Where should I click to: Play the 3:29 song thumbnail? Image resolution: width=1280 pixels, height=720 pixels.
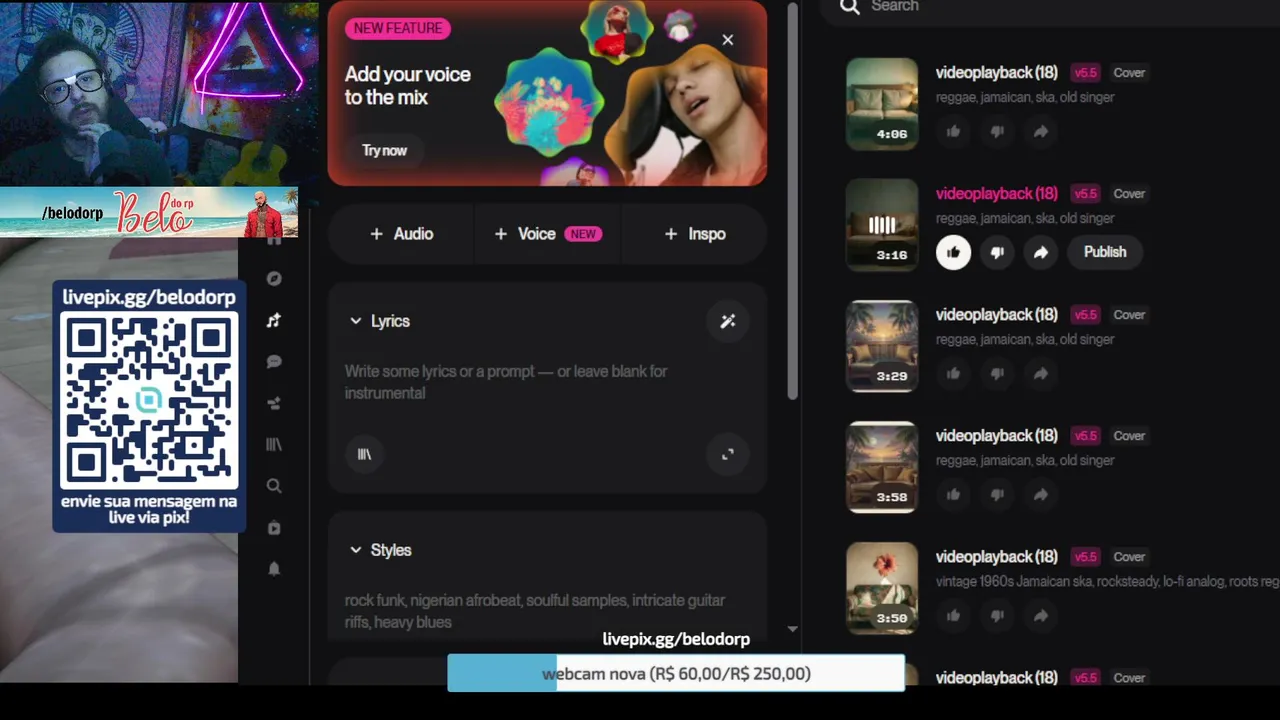pos(882,346)
